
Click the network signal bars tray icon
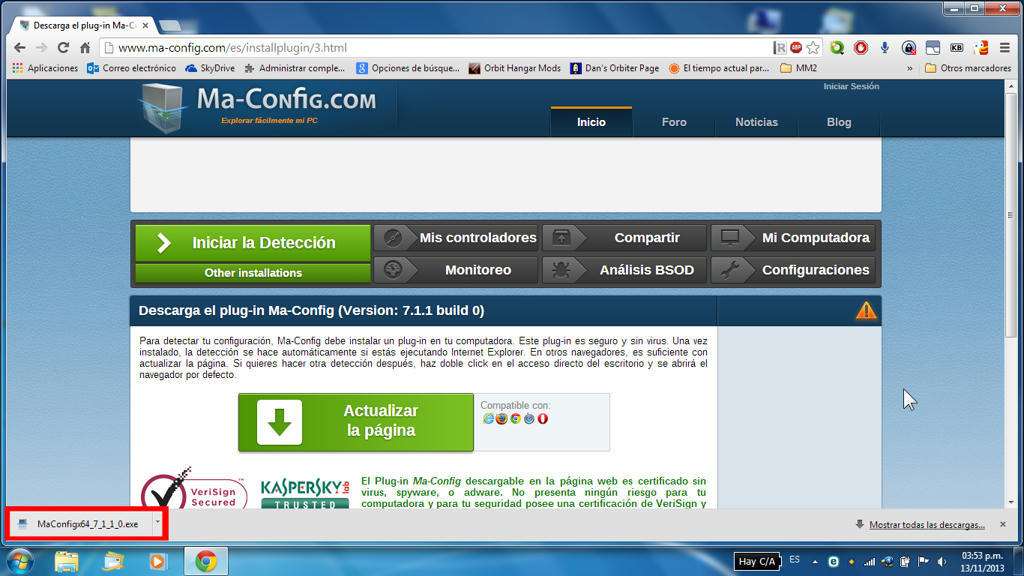click(x=869, y=562)
